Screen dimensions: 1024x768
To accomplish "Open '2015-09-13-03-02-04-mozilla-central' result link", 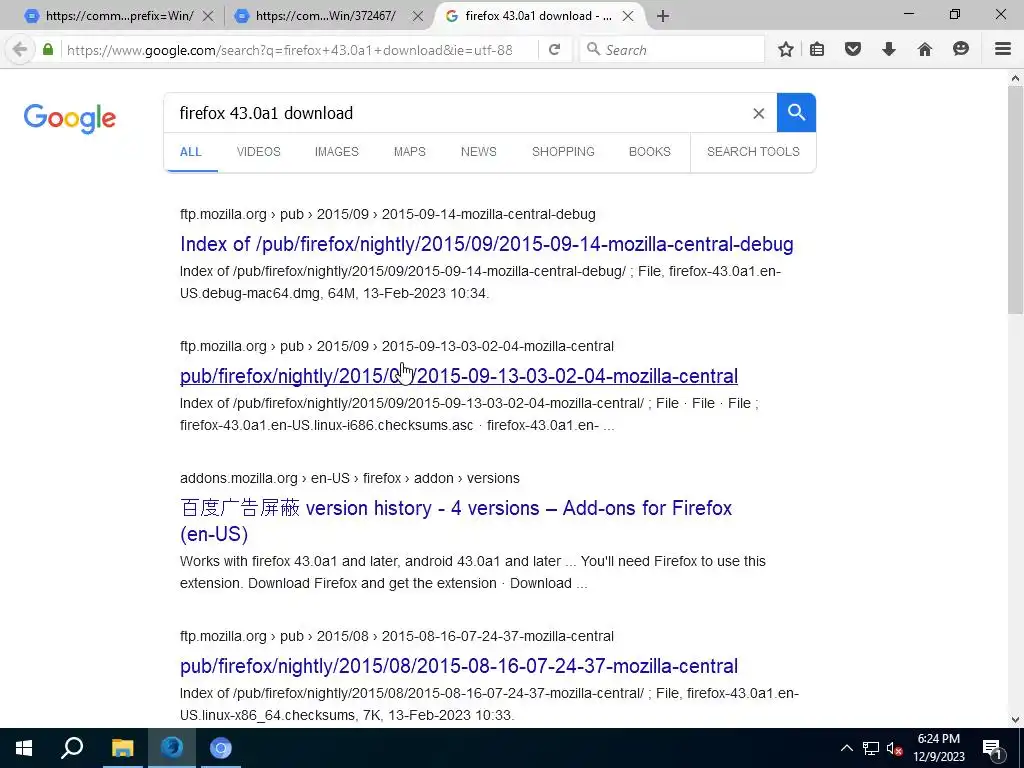I will [x=459, y=376].
